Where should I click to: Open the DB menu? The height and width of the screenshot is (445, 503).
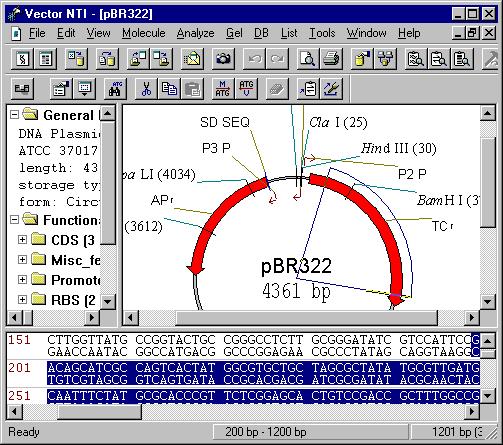coord(261,33)
